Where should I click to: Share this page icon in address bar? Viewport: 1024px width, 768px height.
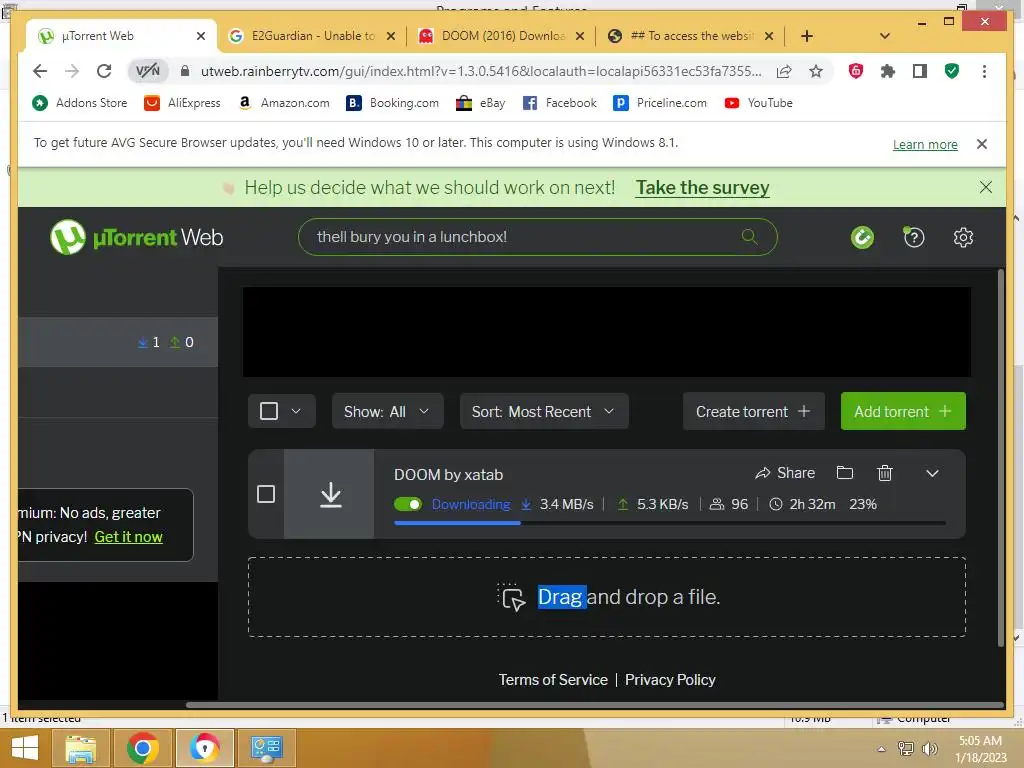pos(784,71)
